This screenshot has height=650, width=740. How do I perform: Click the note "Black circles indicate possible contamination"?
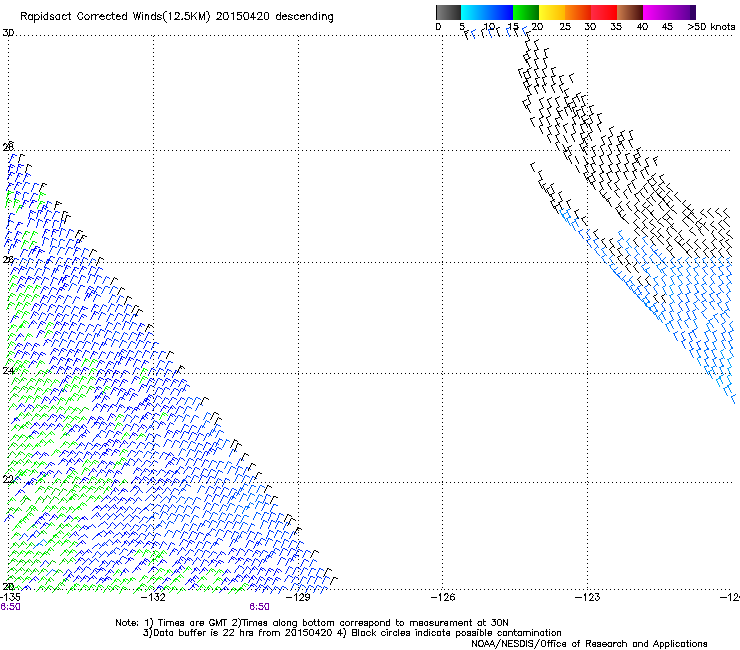456,633
